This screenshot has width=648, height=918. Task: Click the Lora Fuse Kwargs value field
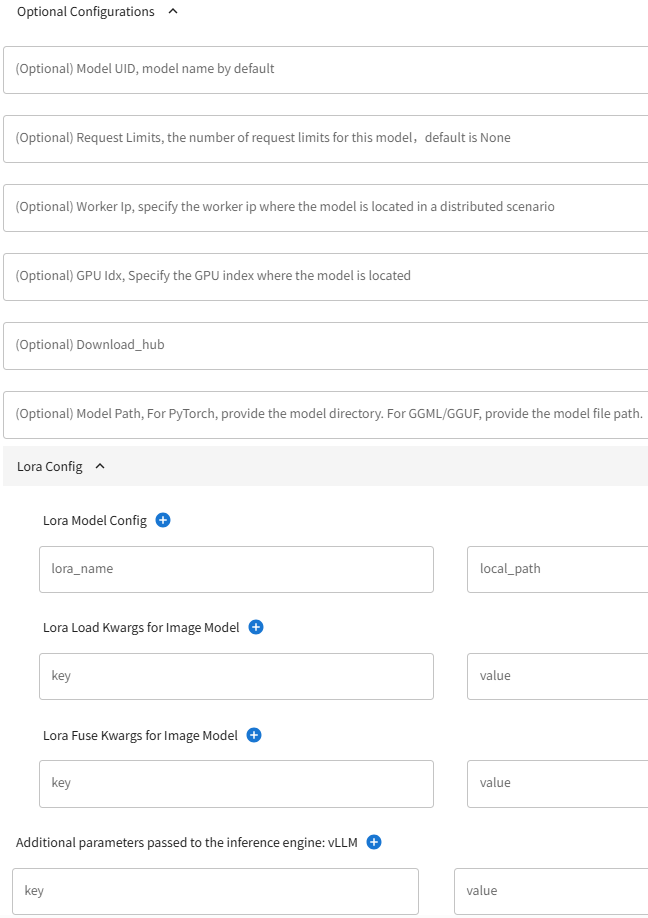pos(557,784)
